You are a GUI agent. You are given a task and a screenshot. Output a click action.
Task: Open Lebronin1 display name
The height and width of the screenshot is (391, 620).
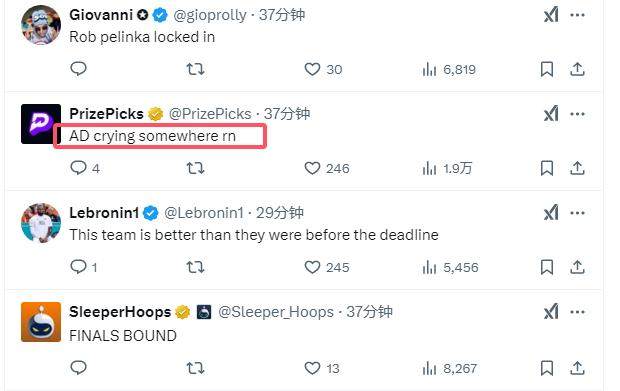[x=104, y=213]
